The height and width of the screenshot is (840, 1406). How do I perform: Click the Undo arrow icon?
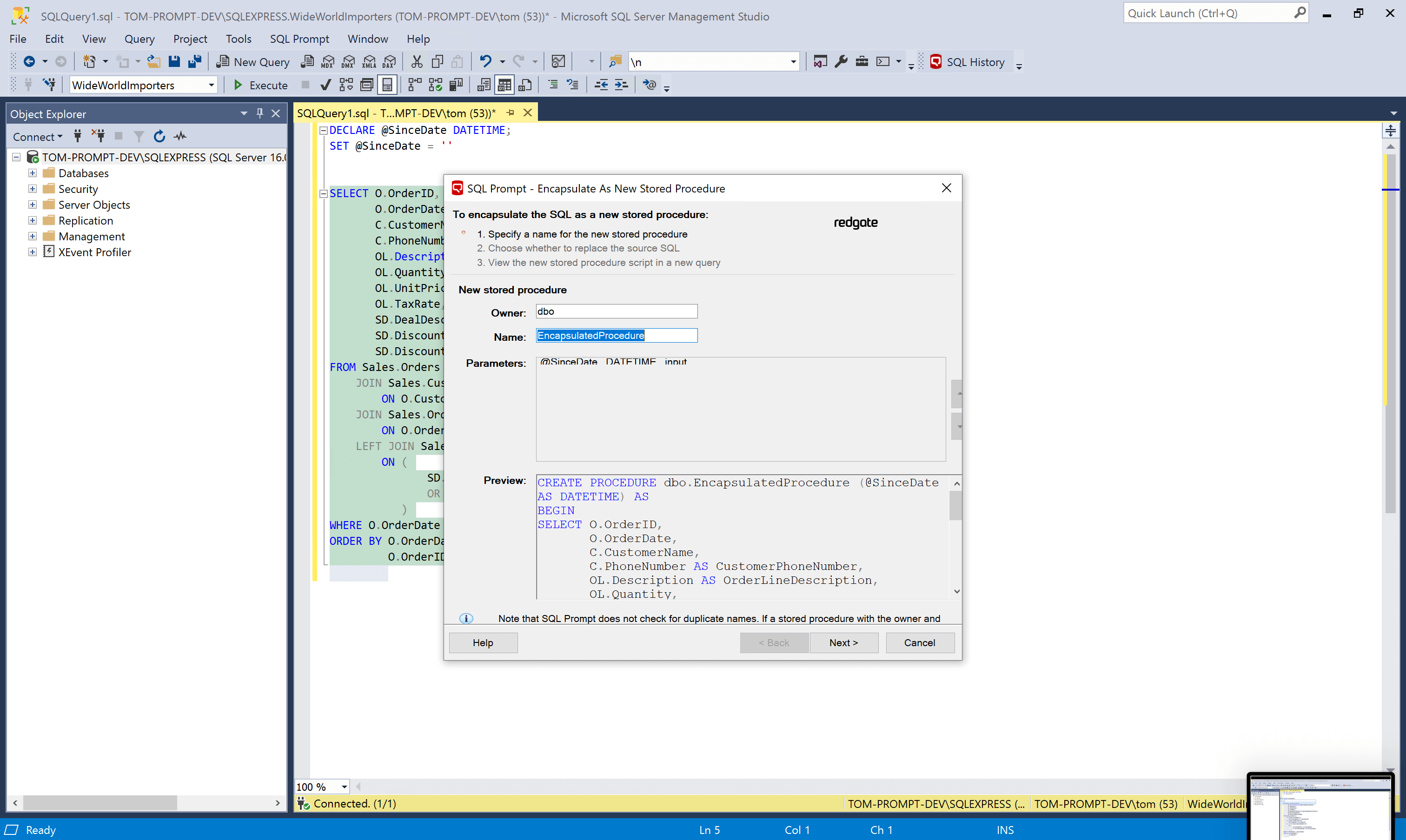coord(485,62)
